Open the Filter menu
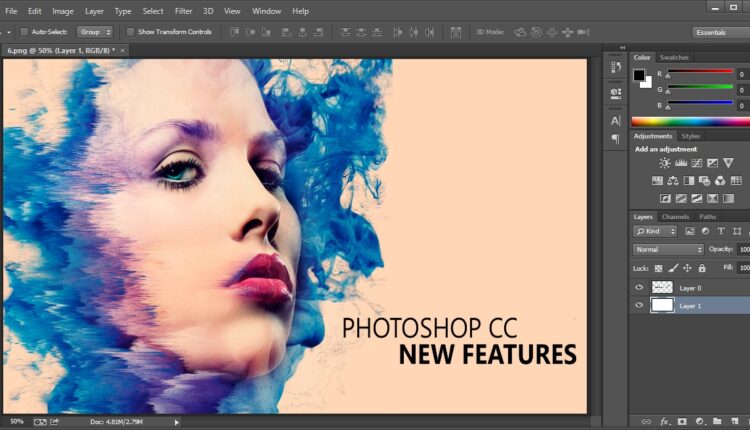Viewport: 750px width, 430px height. [183, 11]
